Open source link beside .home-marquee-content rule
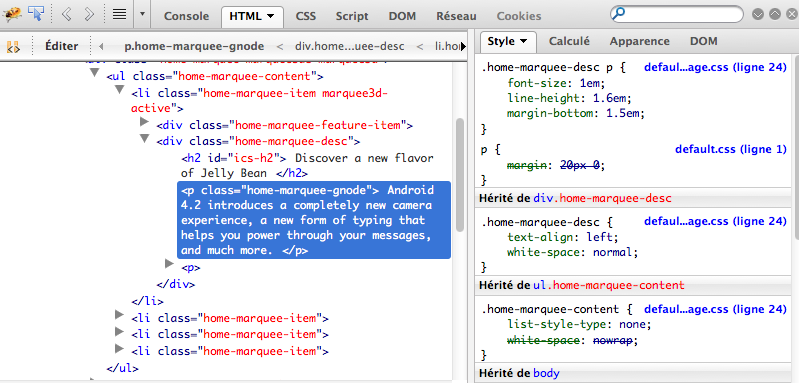 click(715, 309)
